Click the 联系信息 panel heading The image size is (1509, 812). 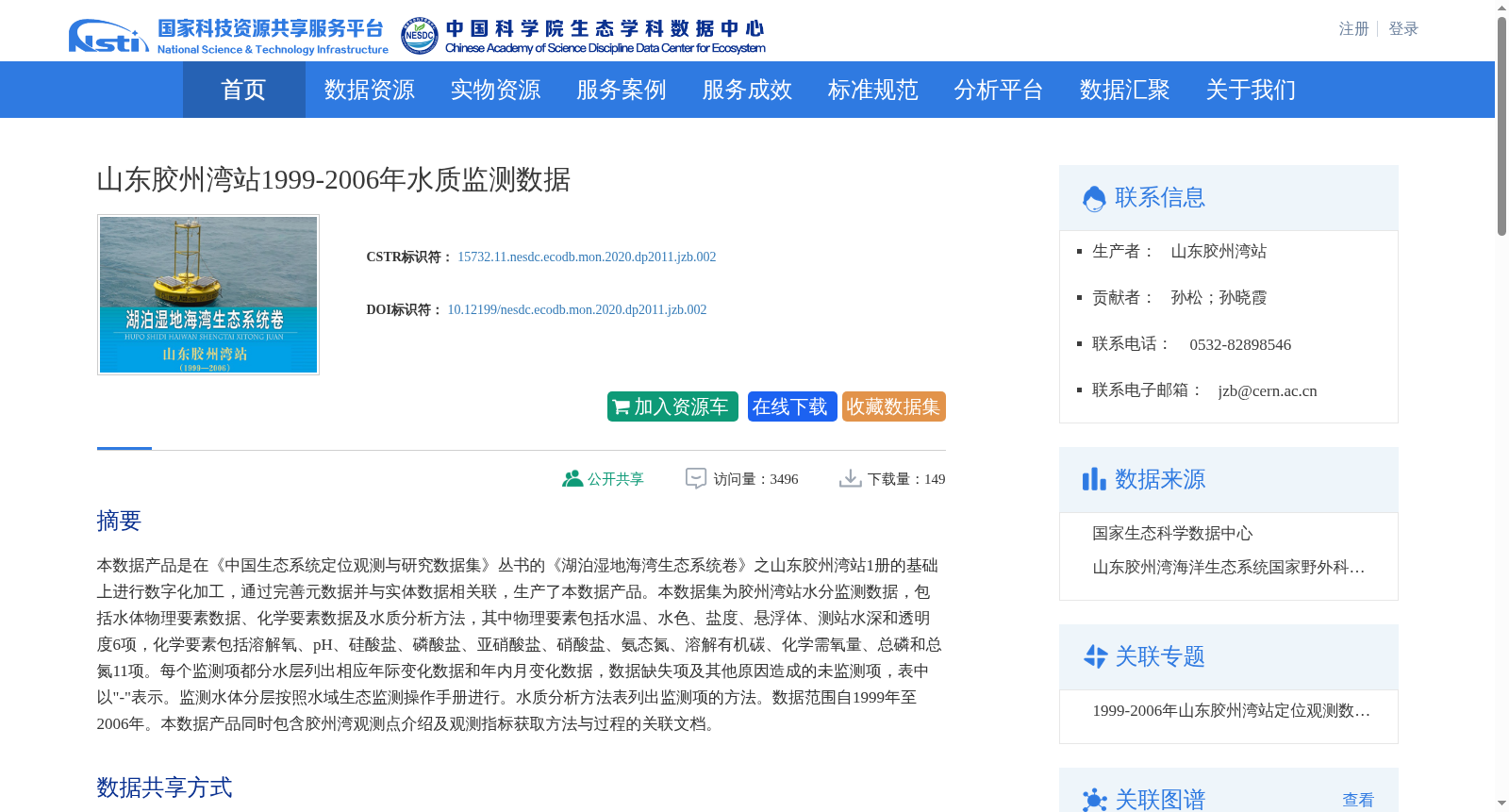(x=1160, y=197)
